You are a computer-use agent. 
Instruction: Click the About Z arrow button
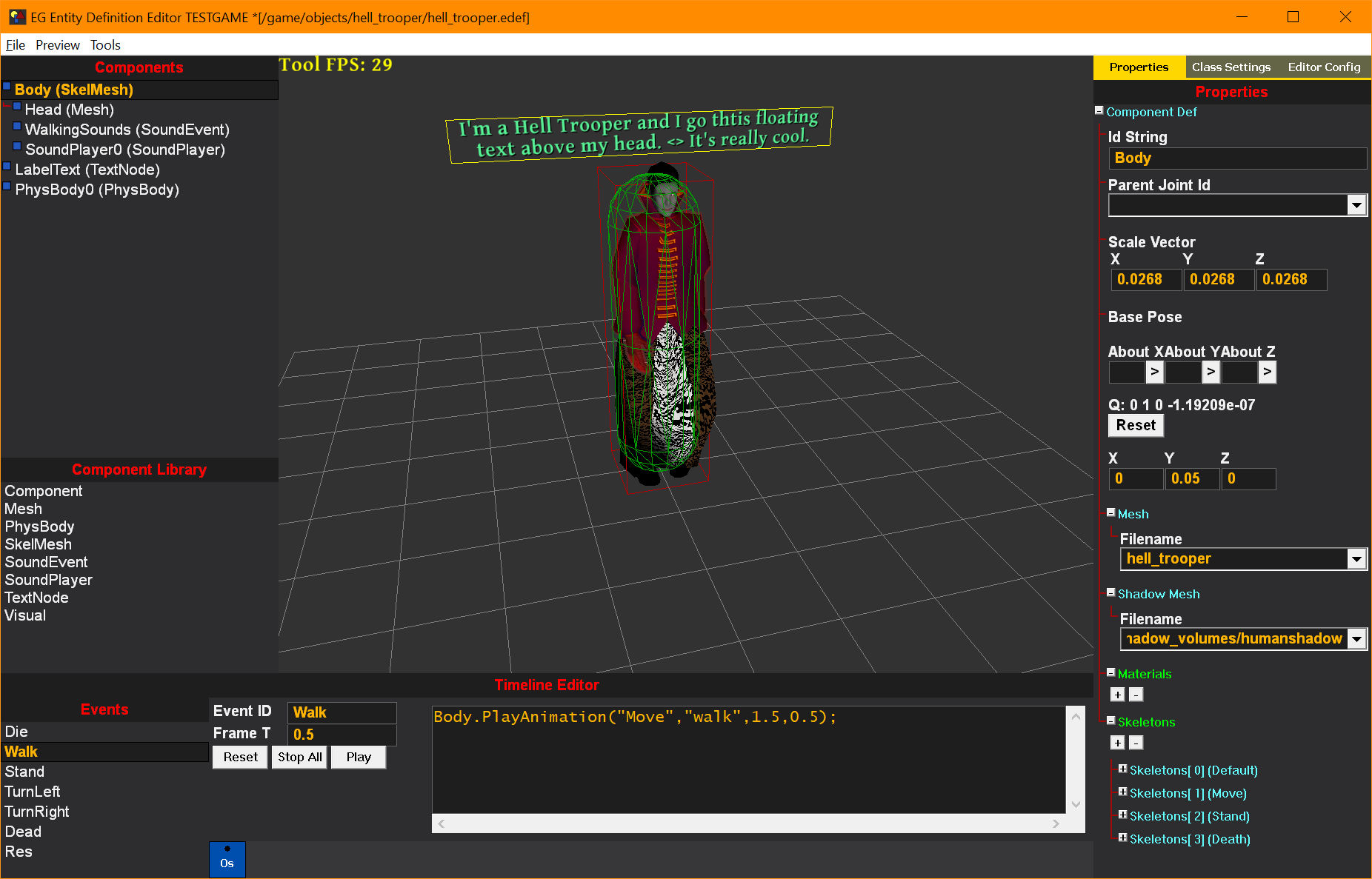tap(1267, 372)
